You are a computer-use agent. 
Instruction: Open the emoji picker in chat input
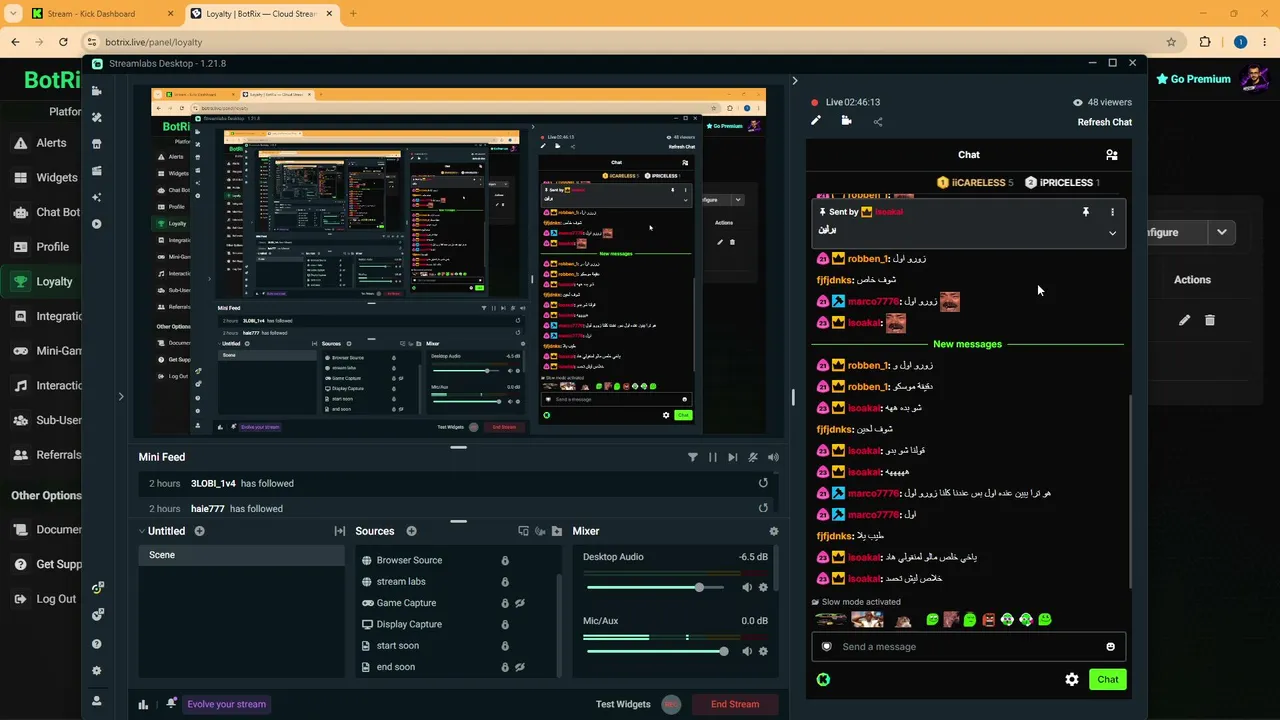[1110, 647]
